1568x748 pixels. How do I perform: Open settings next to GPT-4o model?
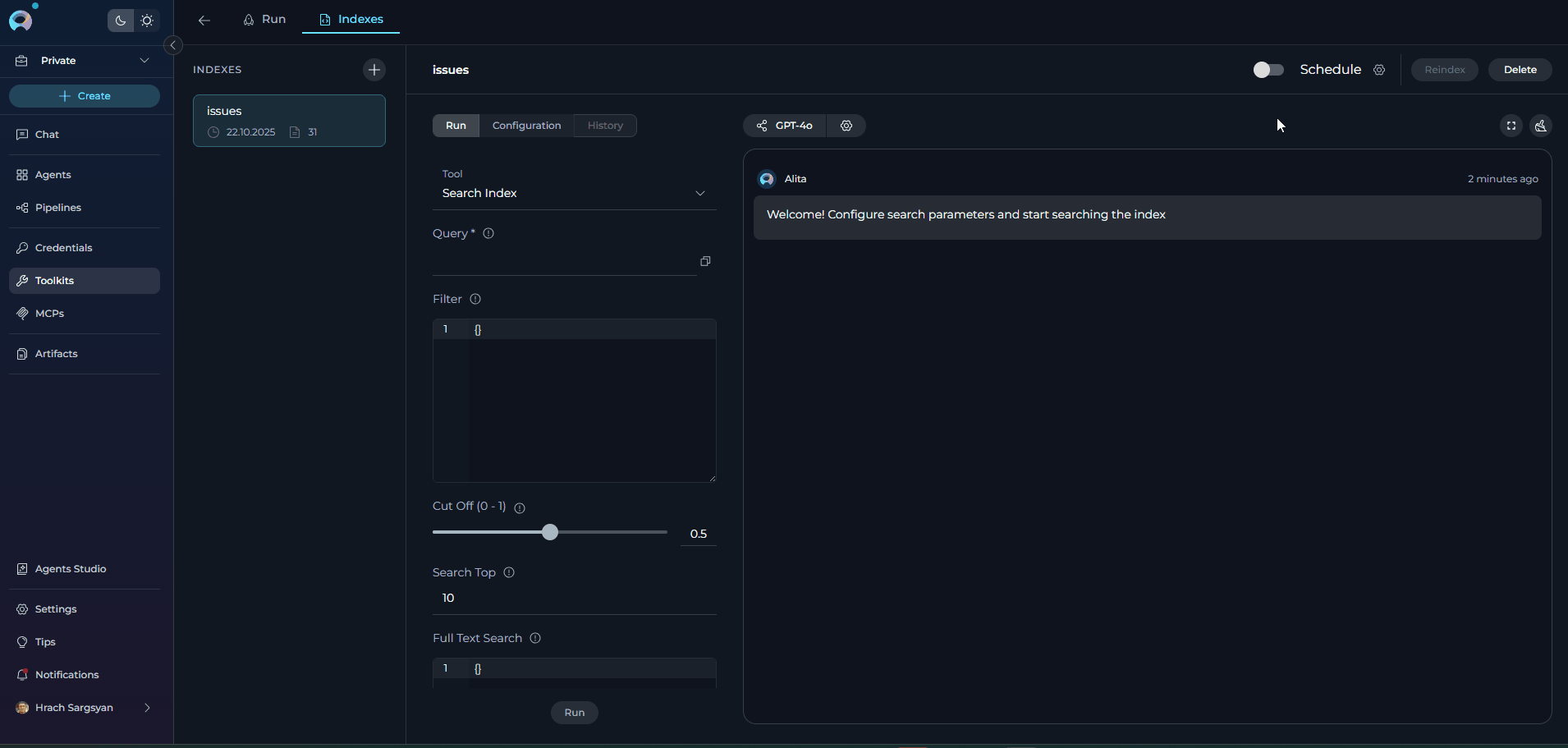tap(846, 126)
